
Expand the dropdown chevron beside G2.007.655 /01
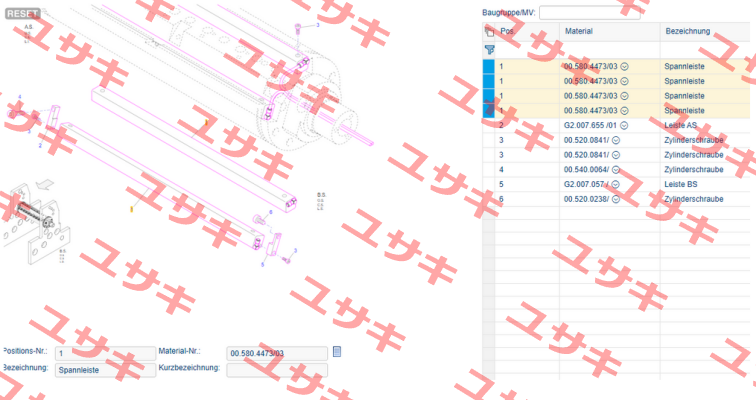tap(624, 125)
